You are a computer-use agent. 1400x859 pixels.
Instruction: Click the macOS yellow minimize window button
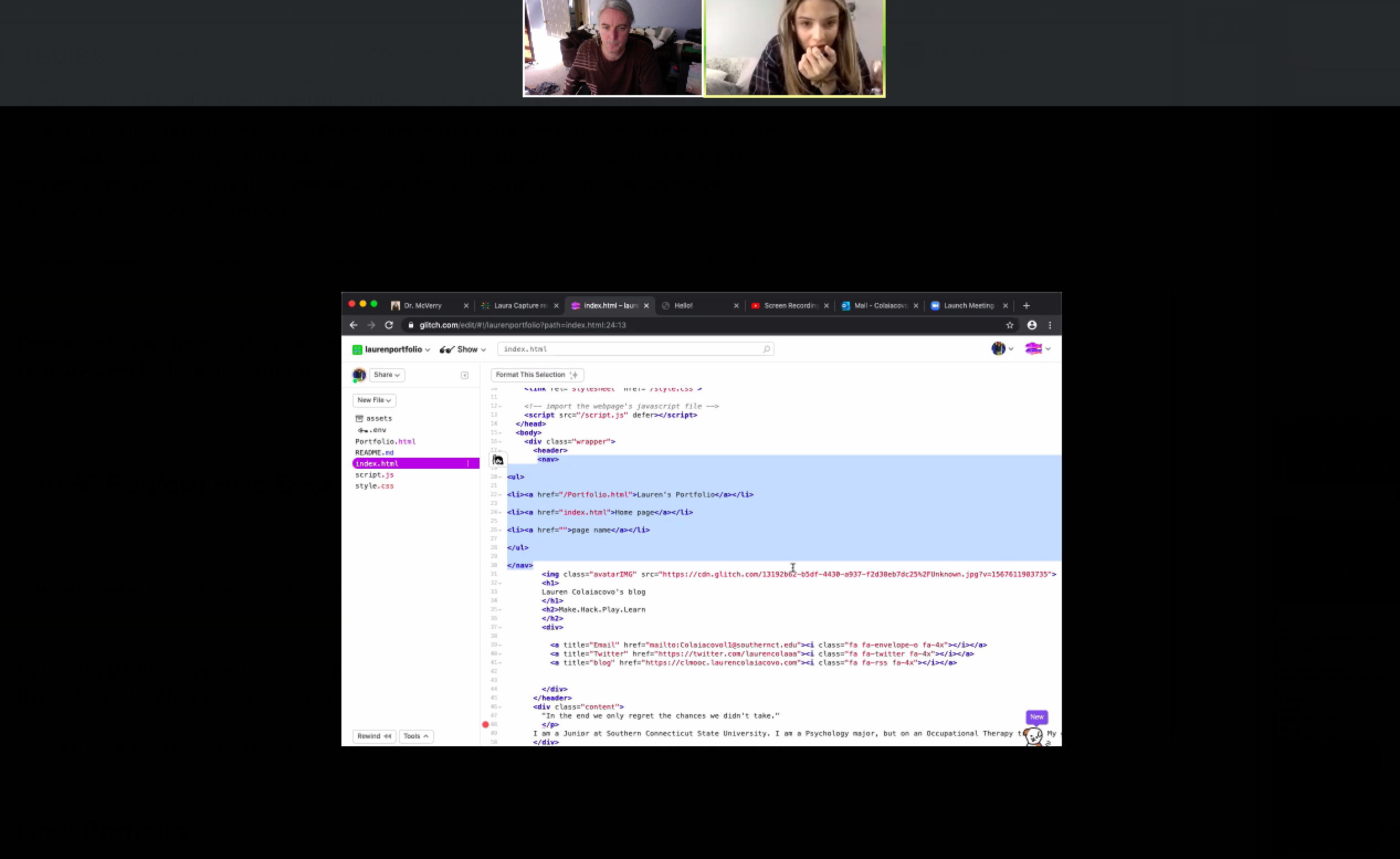click(363, 304)
